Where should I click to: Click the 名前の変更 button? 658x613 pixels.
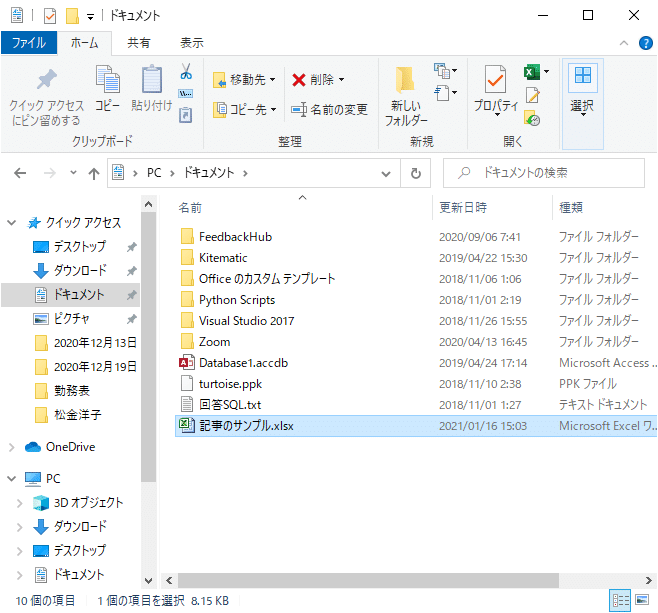point(329,110)
